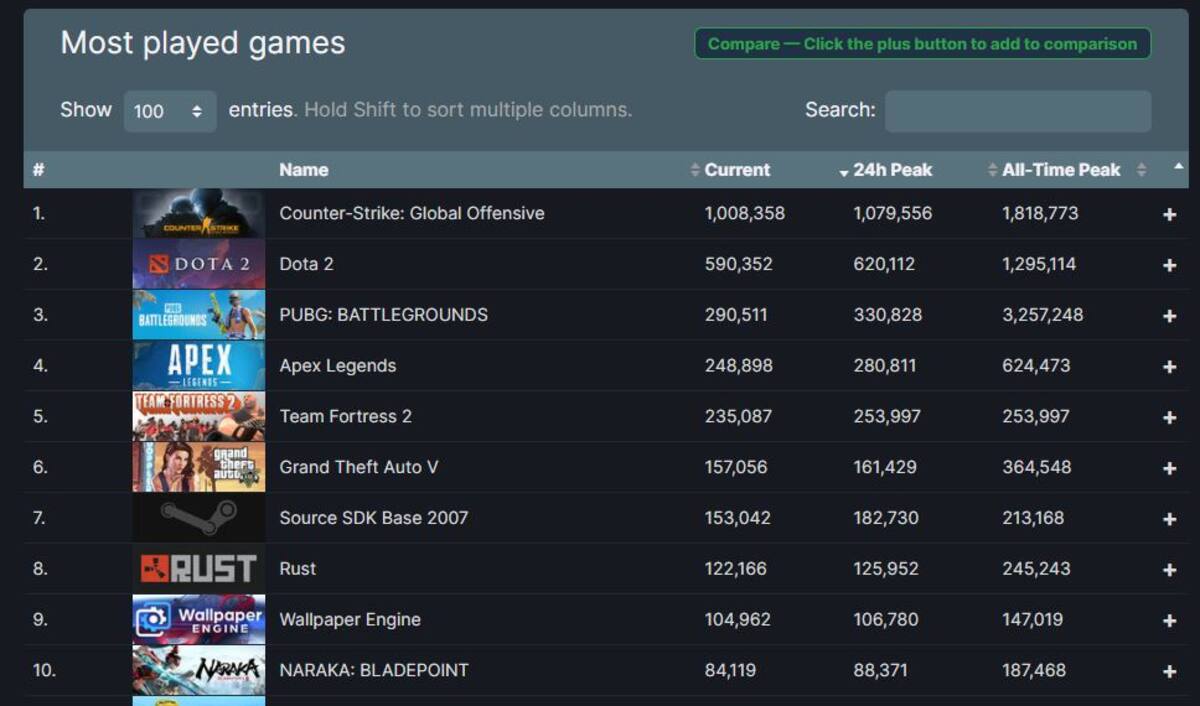The image size is (1200, 706).
Task: Sort by the Name column header
Action: (x=304, y=170)
